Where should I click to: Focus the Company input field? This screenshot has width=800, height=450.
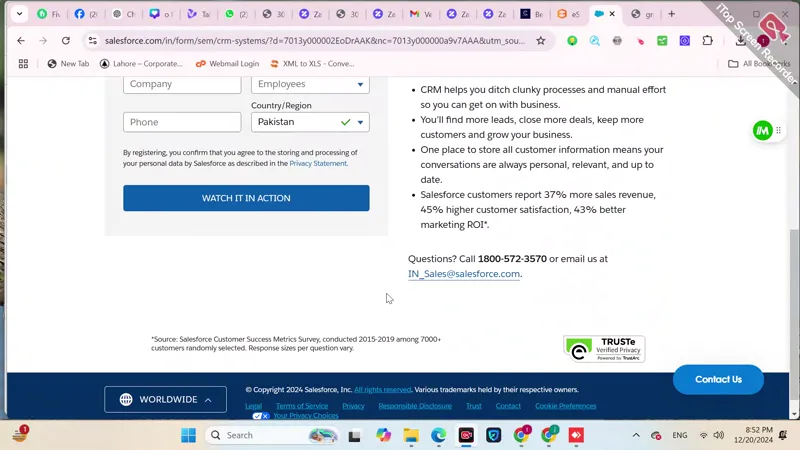pos(182,84)
